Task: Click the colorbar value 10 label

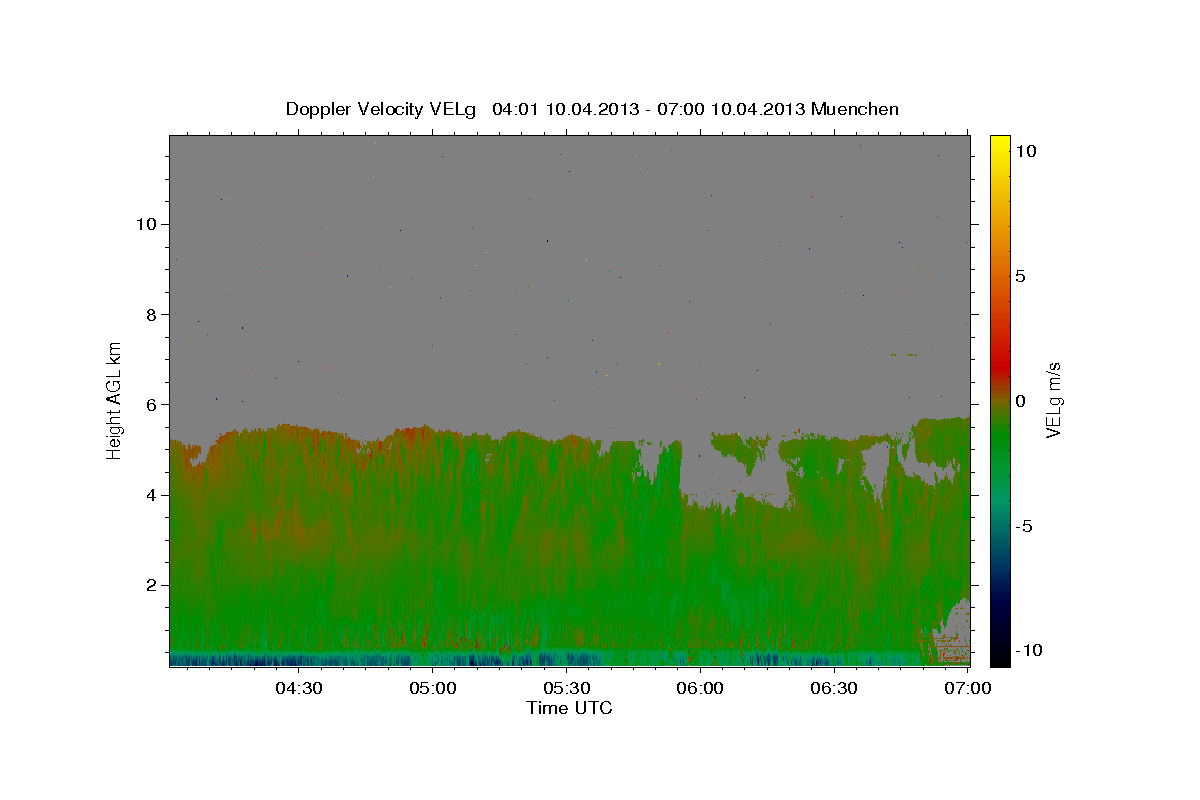Action: (x=1025, y=150)
